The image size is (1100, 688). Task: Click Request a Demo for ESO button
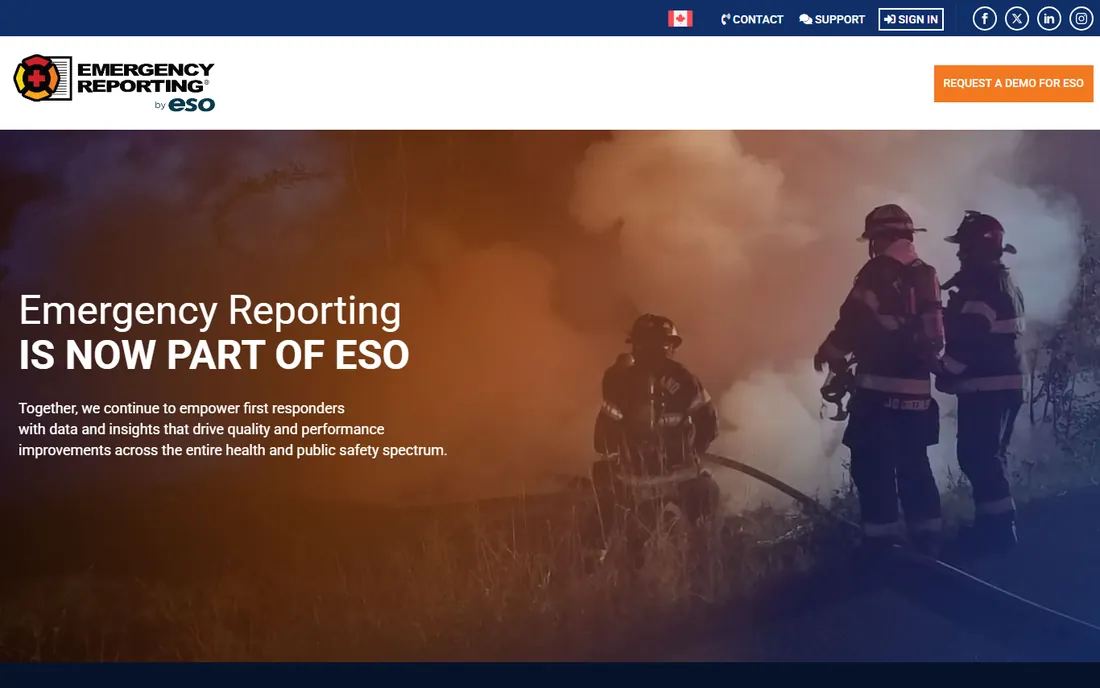pyautogui.click(x=1013, y=83)
